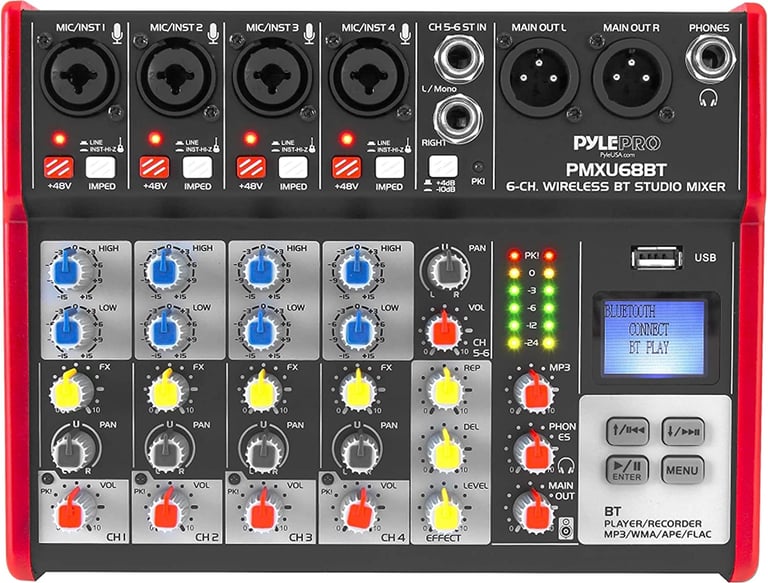Click the PMXU68BT model label
768x583 pixels.
point(617,170)
